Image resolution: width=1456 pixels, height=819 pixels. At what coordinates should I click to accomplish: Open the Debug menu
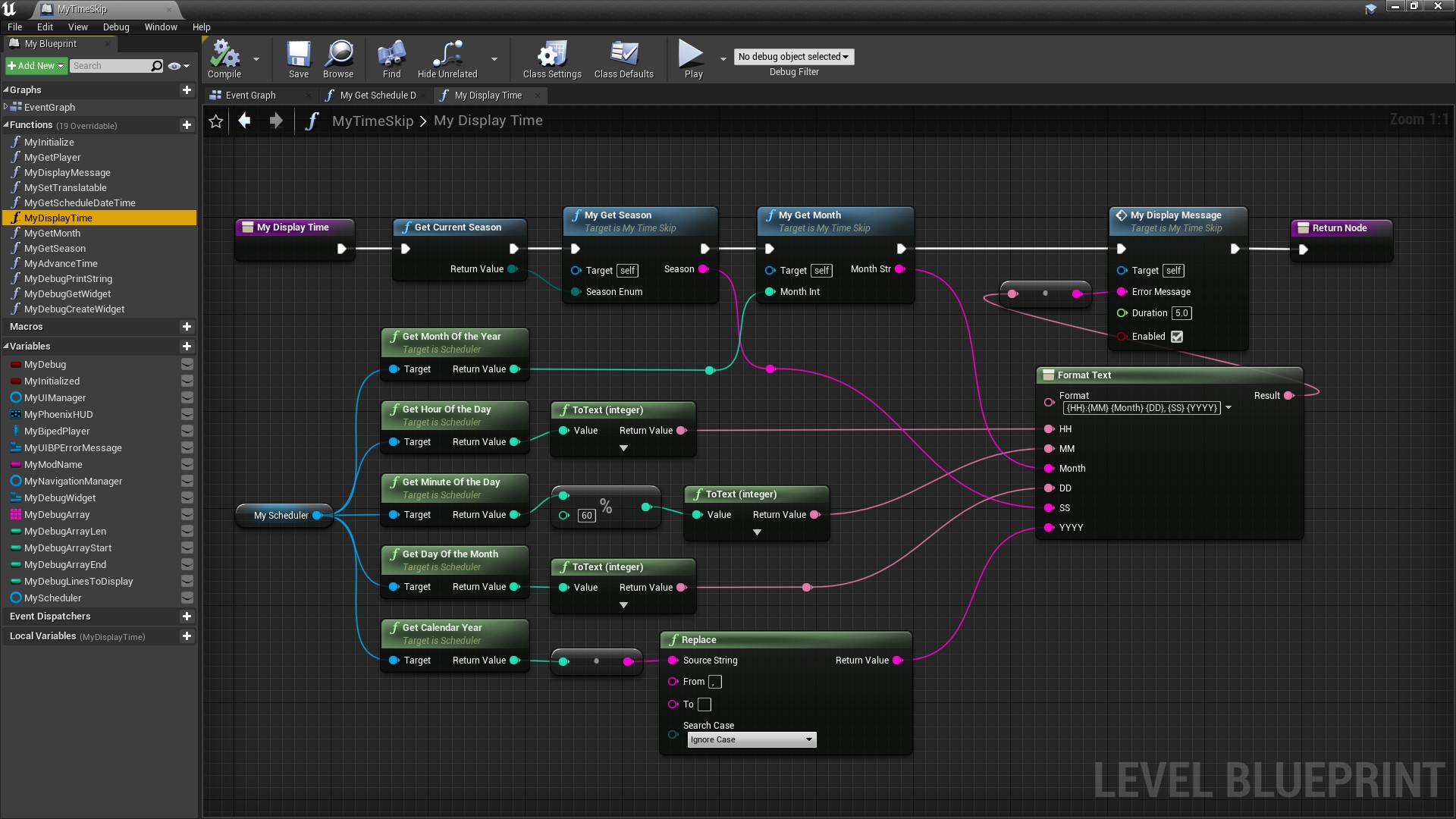click(x=116, y=27)
